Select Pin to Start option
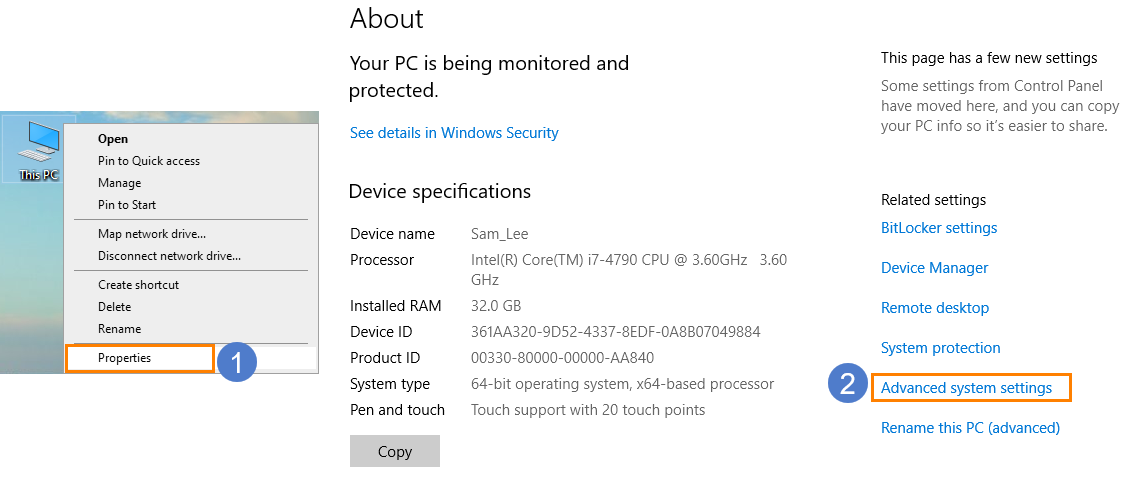Image resolution: width=1128 pixels, height=480 pixels. coord(127,204)
